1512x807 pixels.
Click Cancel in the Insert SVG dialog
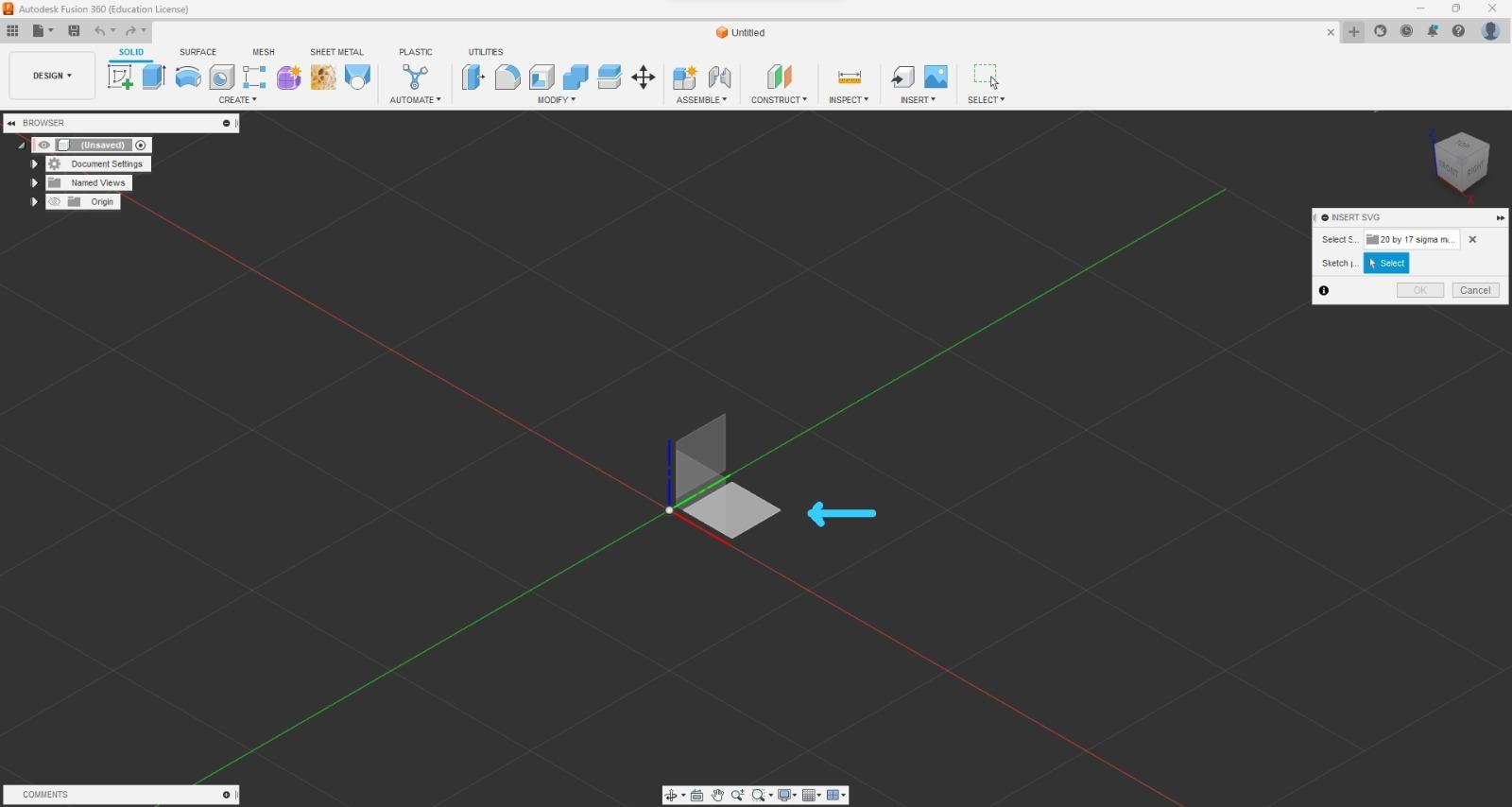click(1475, 291)
